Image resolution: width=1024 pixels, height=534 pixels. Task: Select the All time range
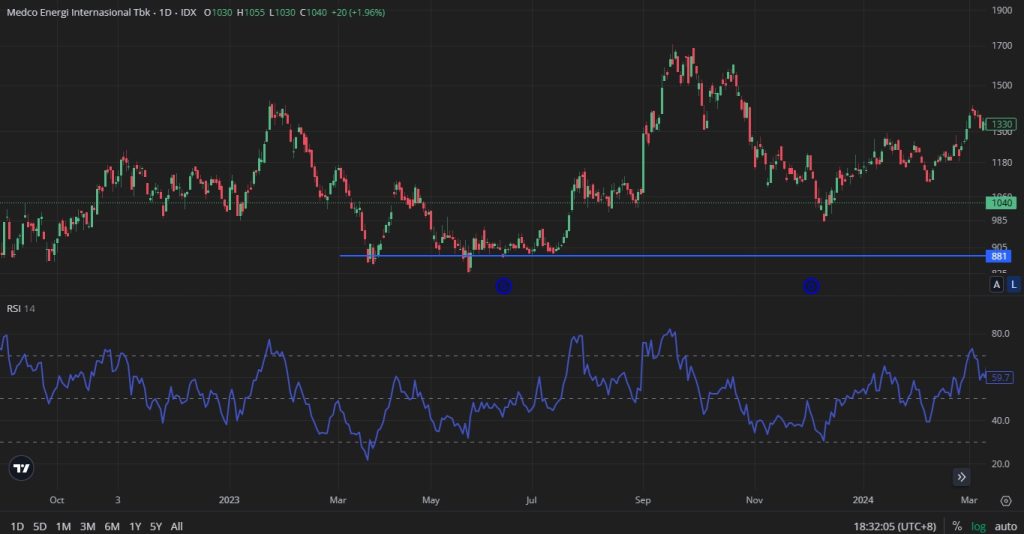pos(176,526)
